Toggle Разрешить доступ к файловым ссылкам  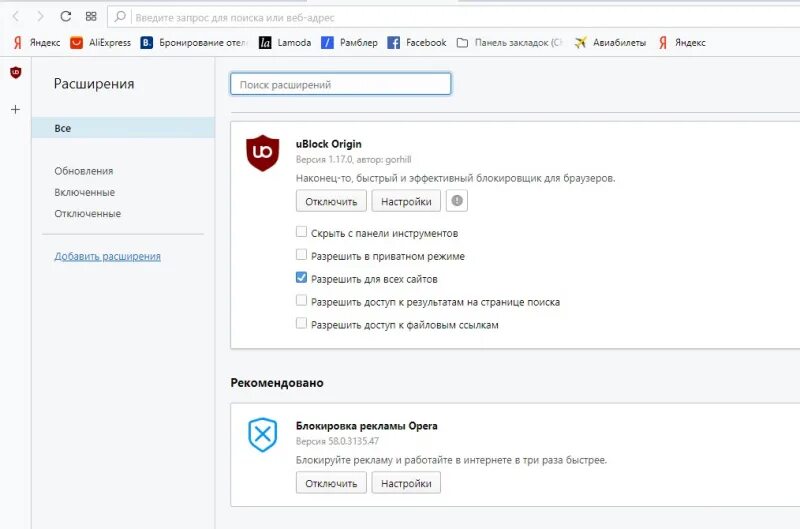pyautogui.click(x=302, y=323)
